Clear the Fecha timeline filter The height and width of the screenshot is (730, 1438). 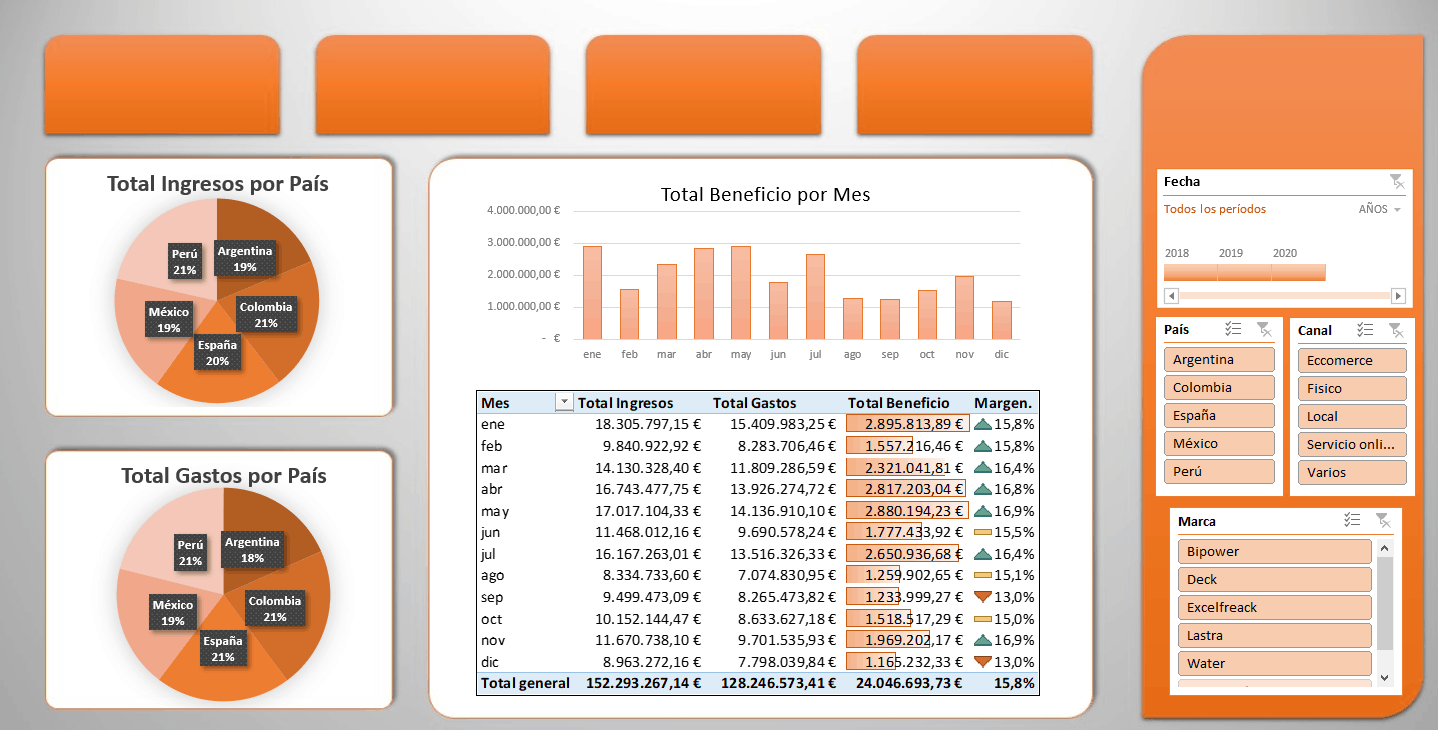(x=1396, y=181)
